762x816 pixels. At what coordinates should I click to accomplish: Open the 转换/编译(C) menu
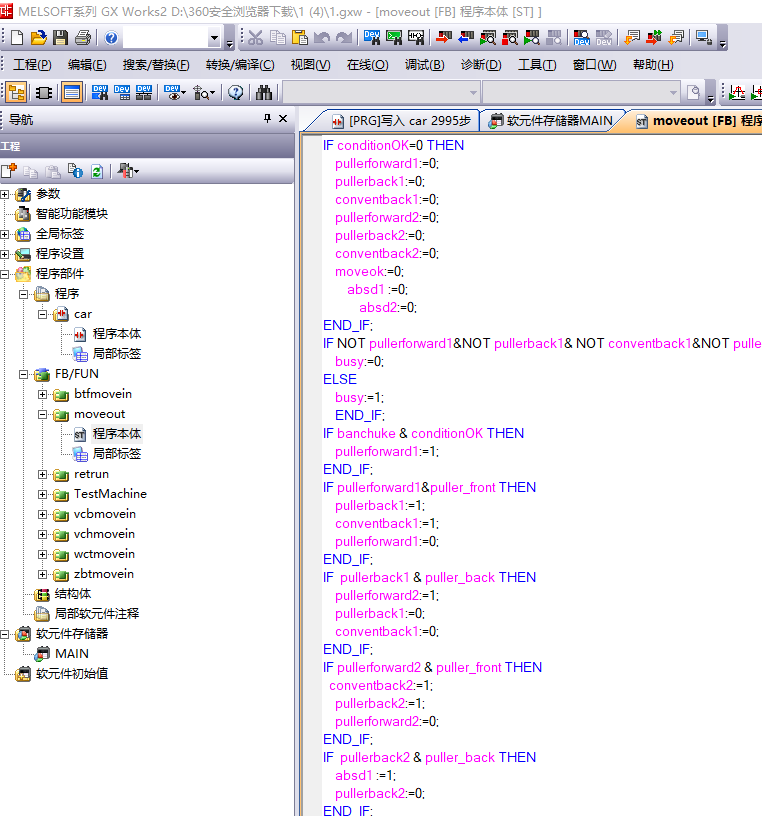point(240,65)
